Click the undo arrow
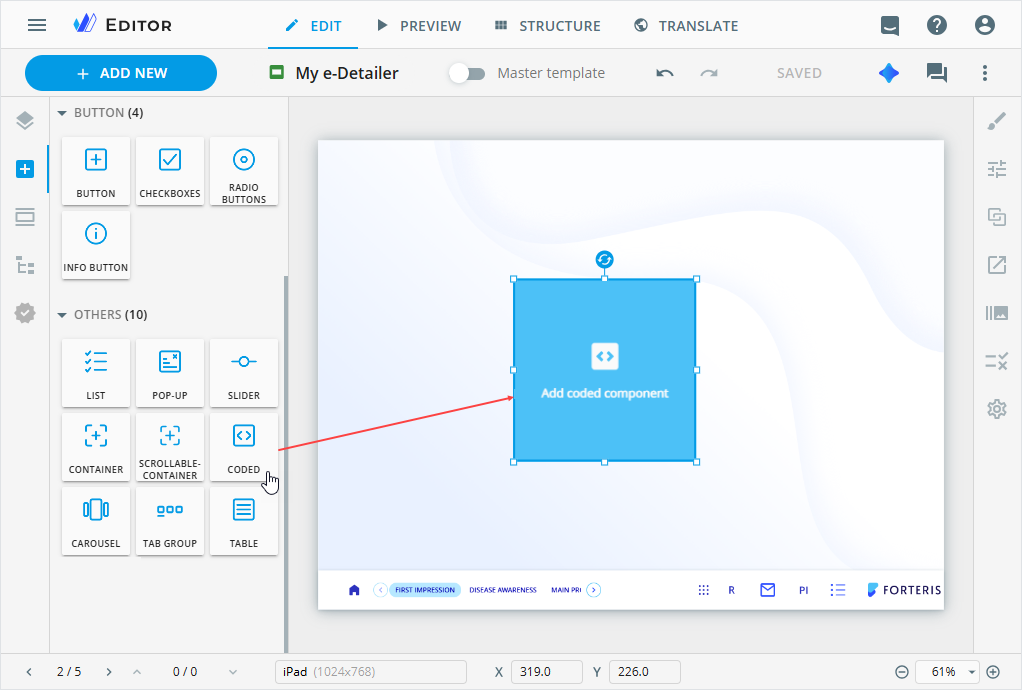This screenshot has width=1022, height=690. pyautogui.click(x=665, y=73)
